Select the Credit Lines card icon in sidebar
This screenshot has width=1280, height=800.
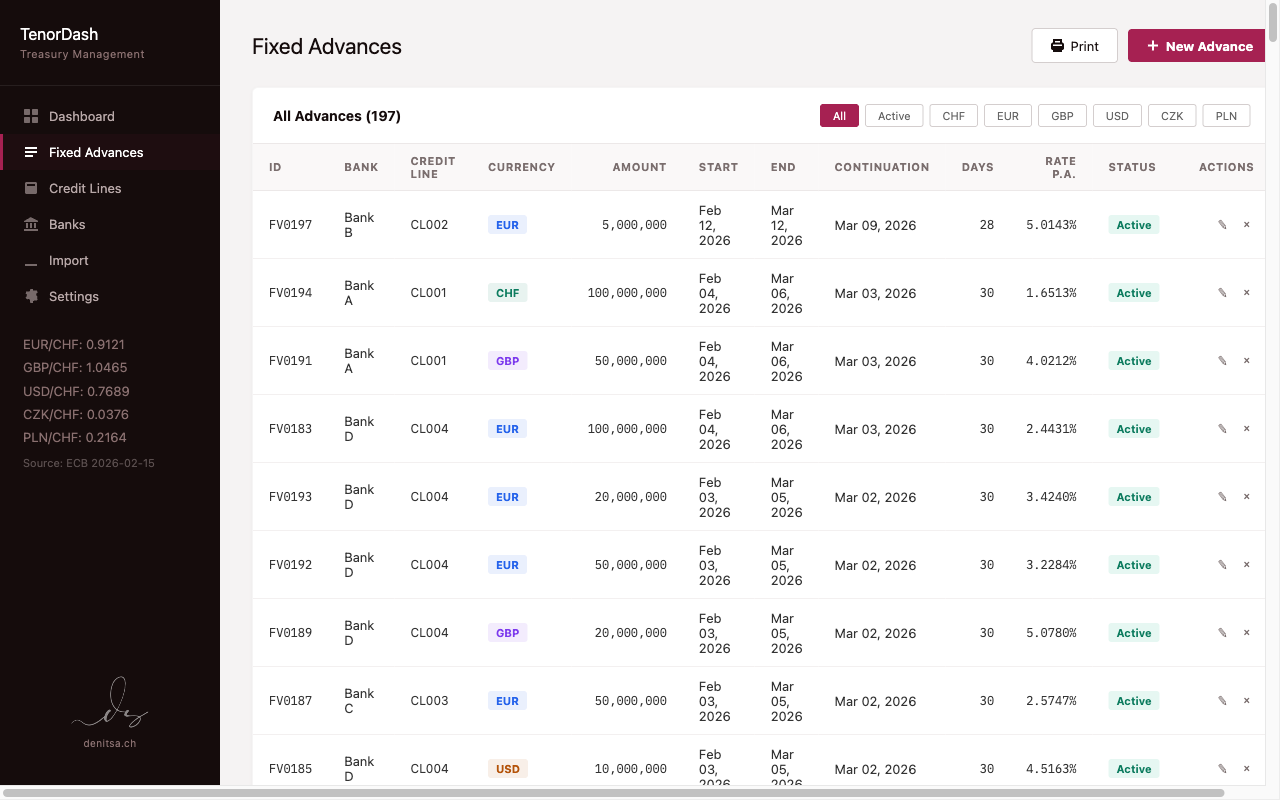[x=33, y=188]
